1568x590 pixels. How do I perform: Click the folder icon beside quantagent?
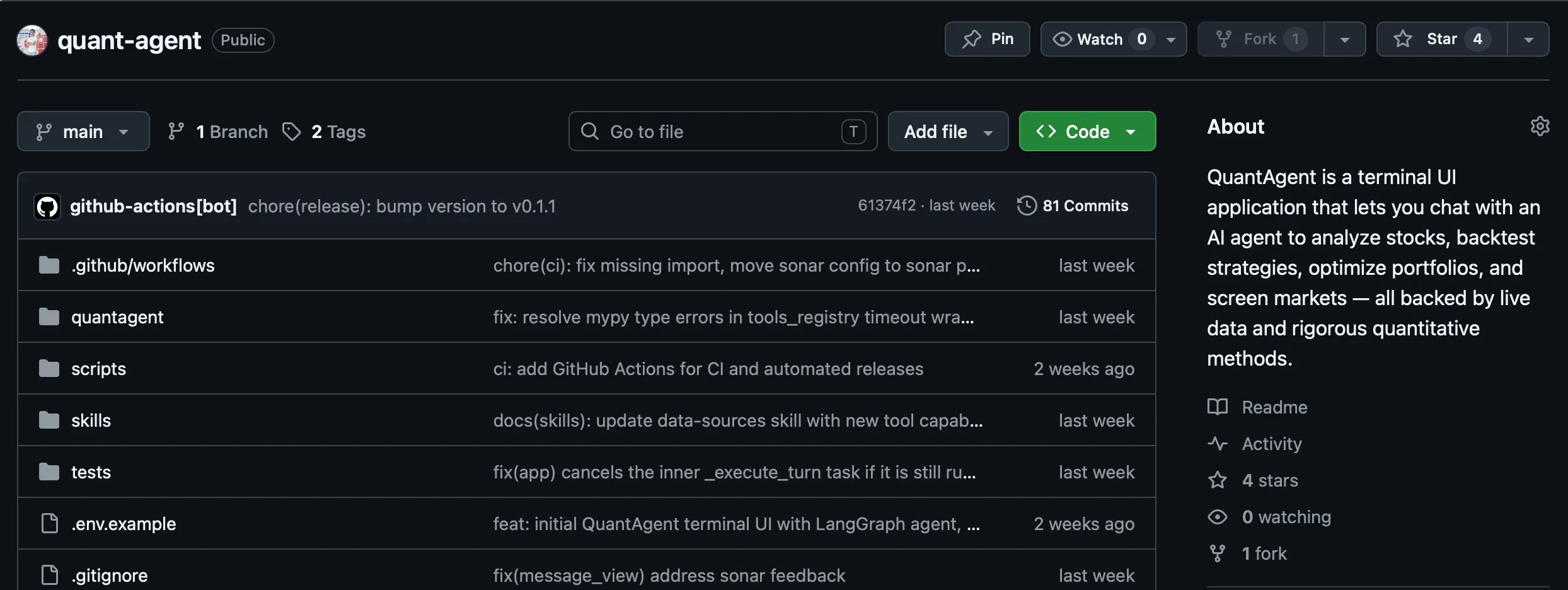click(49, 317)
